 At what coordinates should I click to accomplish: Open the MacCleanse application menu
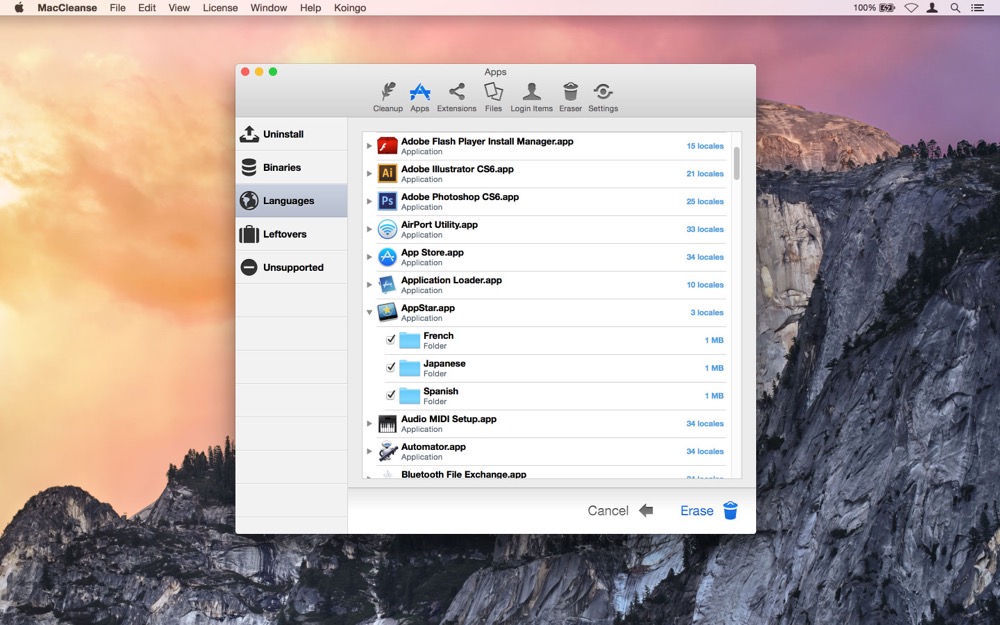67,8
